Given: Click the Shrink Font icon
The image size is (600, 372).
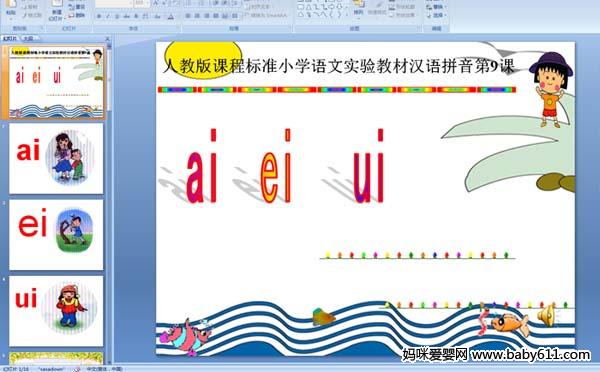Looking at the screenshot, I should [x=164, y=2].
